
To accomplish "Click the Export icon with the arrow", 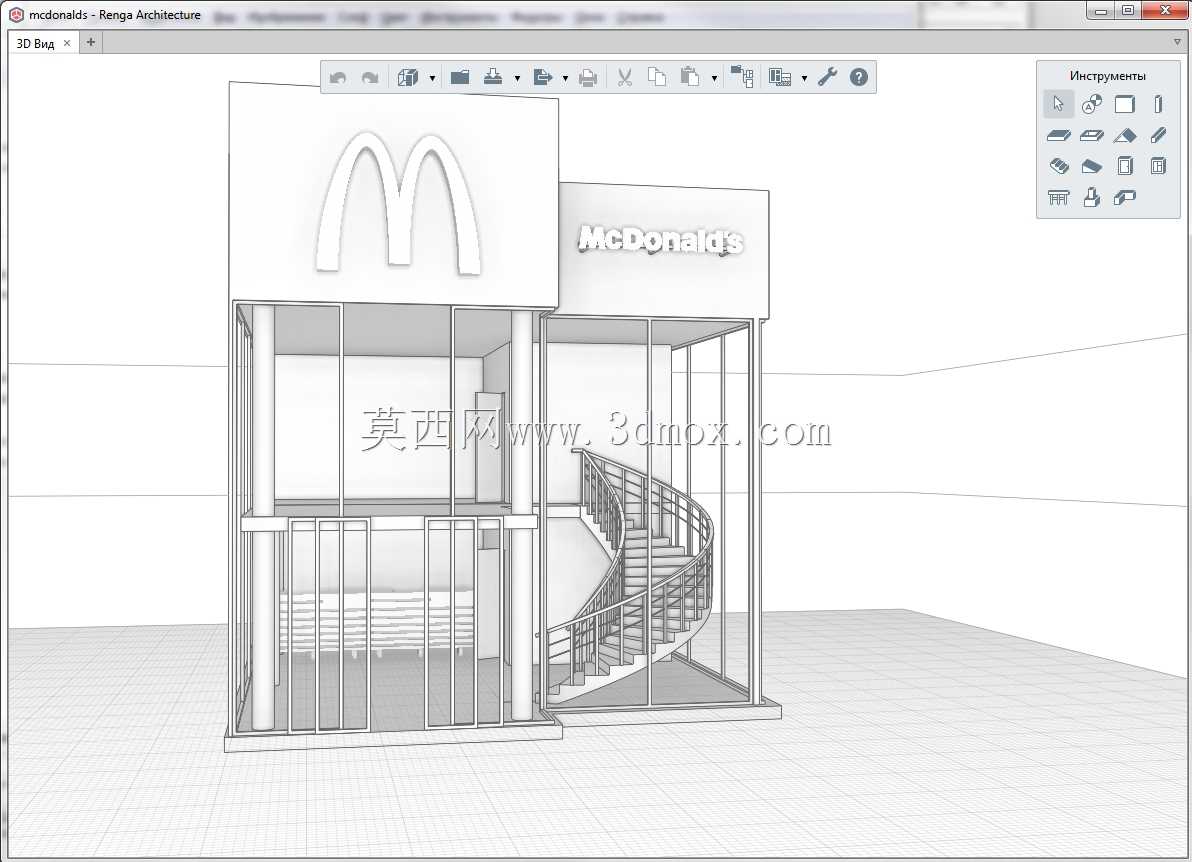I will coord(542,77).
